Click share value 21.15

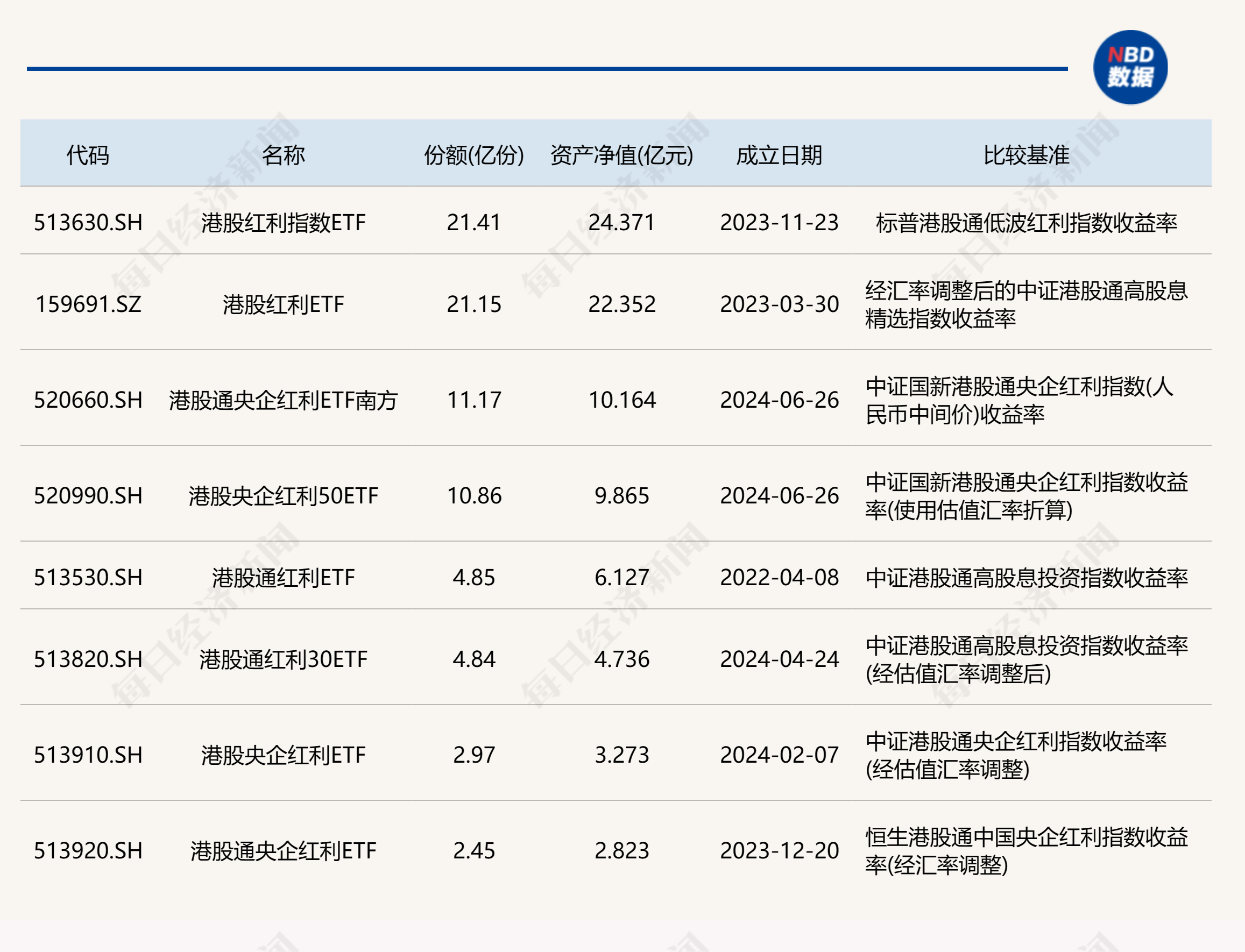pyautogui.click(x=474, y=304)
